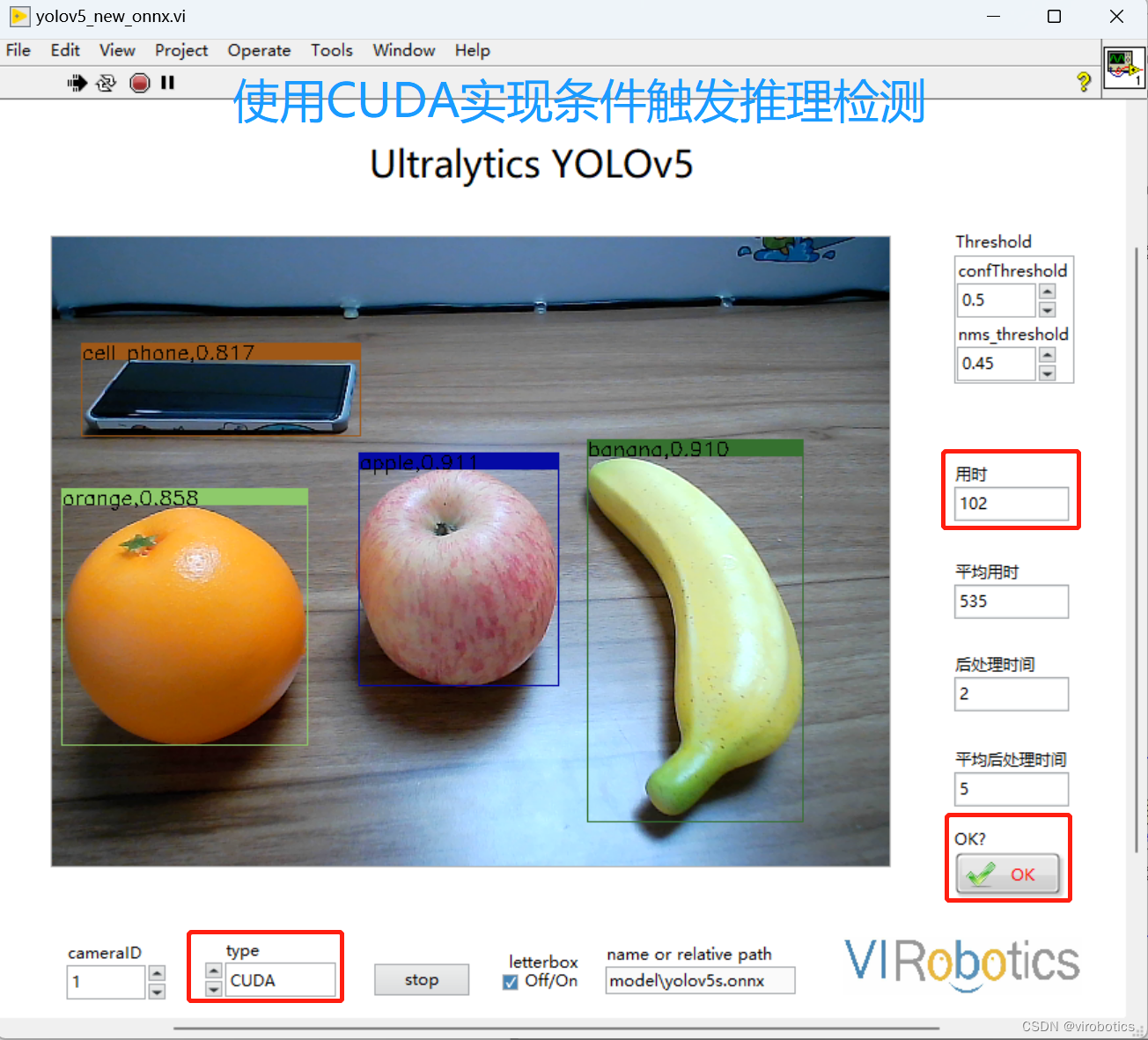Click the 后处理时间 value 2 field
The image size is (1148, 1040).
[x=1012, y=694]
